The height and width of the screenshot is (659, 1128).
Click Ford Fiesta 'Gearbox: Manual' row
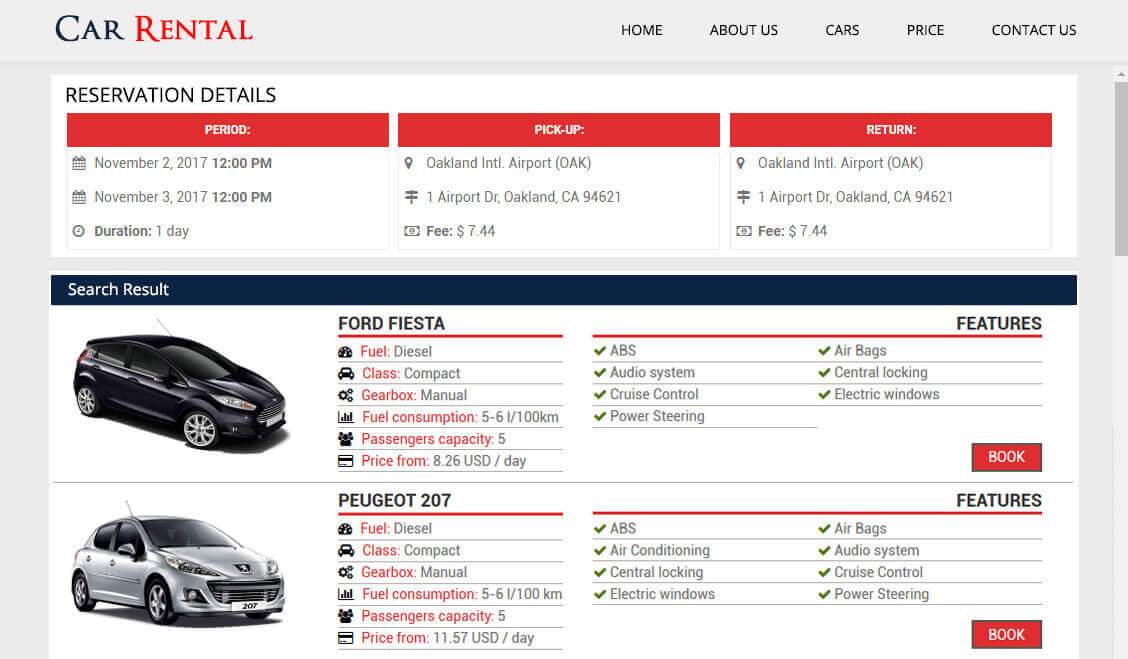450,396
